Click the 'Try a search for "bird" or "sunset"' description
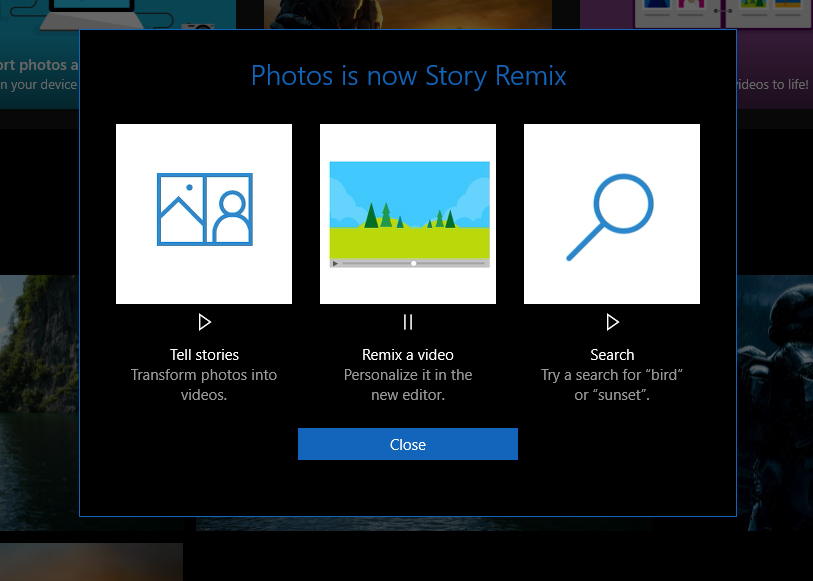Screen dimensions: 813x581 coord(612,385)
